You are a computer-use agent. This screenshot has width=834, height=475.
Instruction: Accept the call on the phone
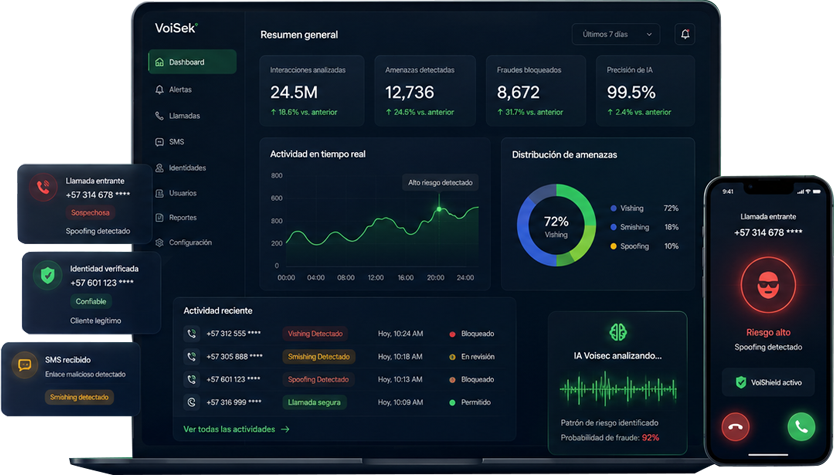point(801,427)
